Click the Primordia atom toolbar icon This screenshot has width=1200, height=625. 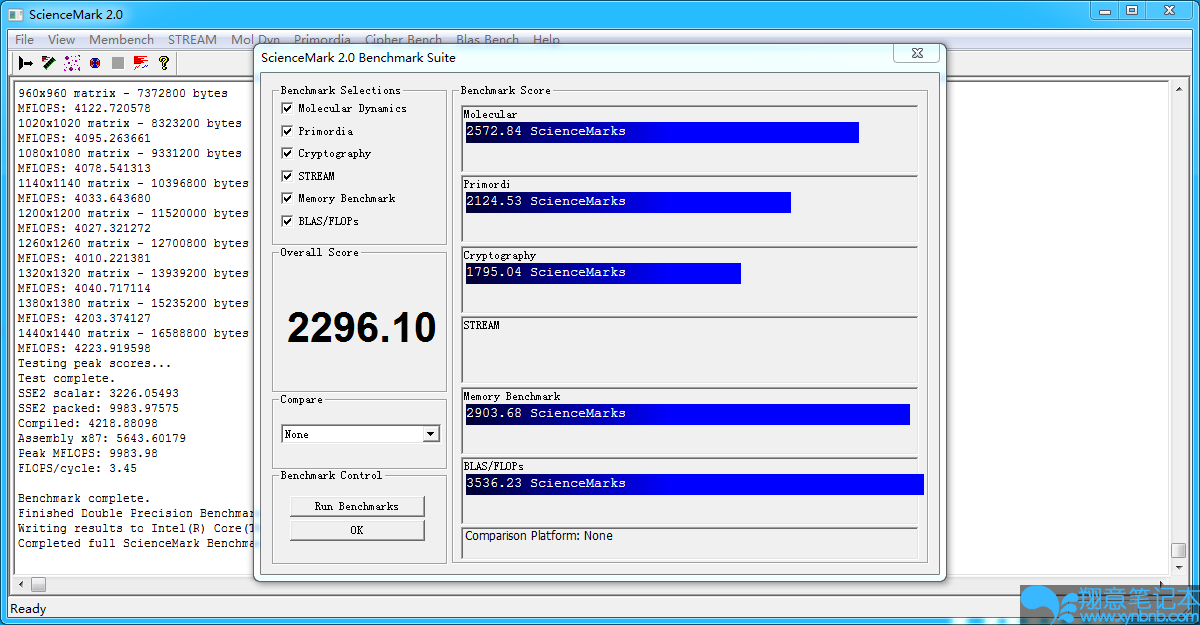[95, 63]
